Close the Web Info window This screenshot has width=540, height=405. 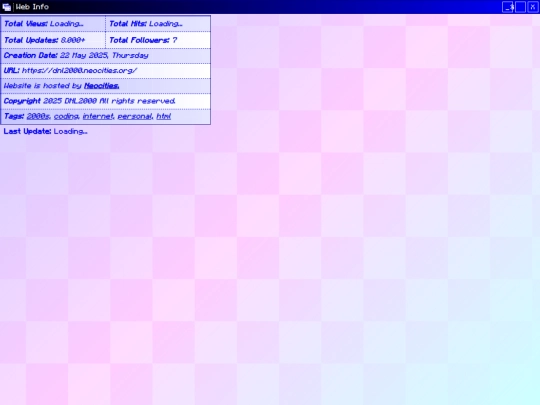click(532, 7)
